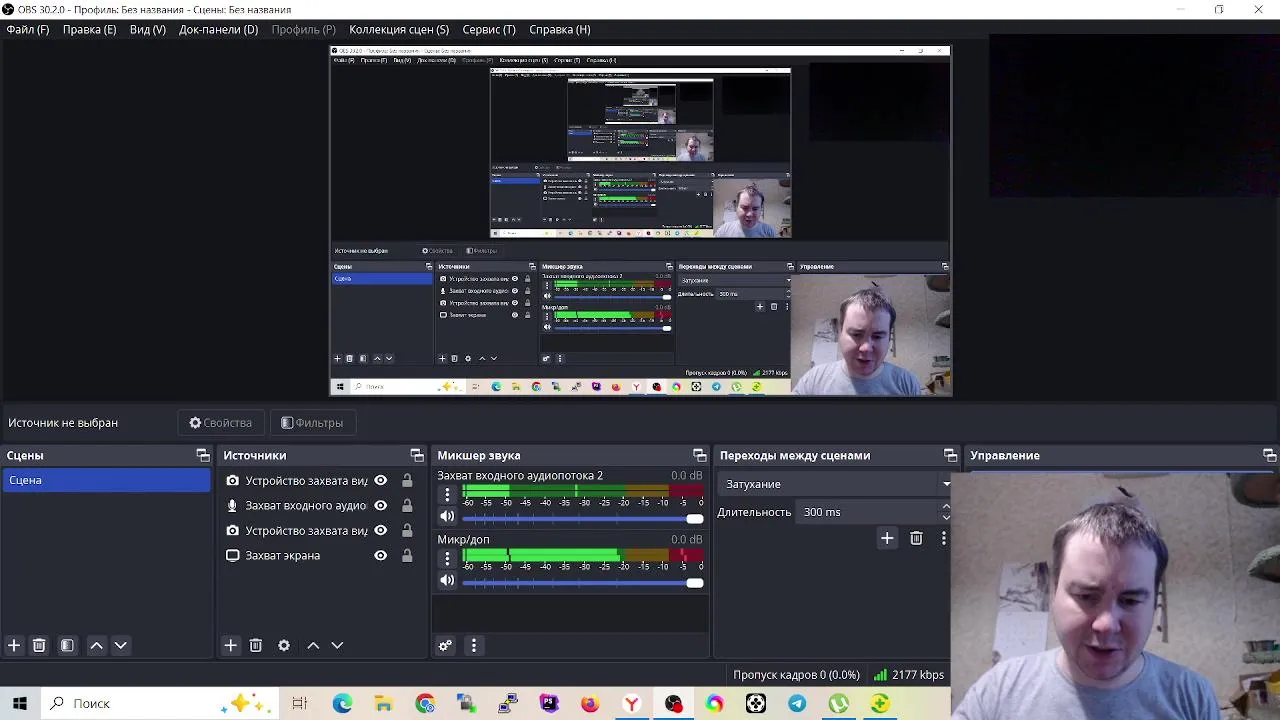This screenshot has height=720, width=1280.
Task: Open Yandex Browser from the taskbar
Action: click(x=631, y=703)
